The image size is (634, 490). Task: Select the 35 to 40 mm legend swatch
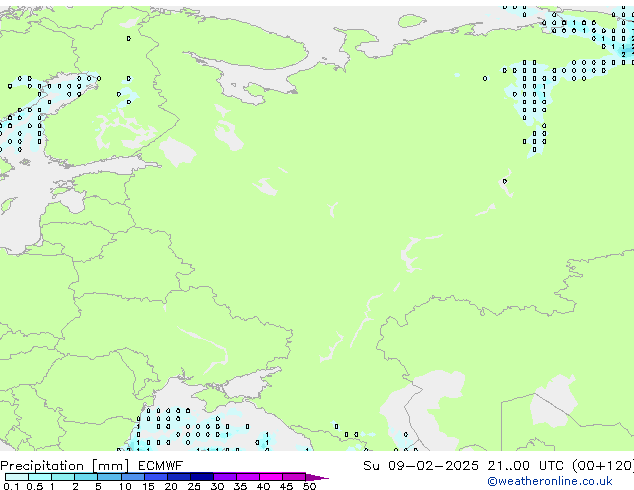coord(247,477)
